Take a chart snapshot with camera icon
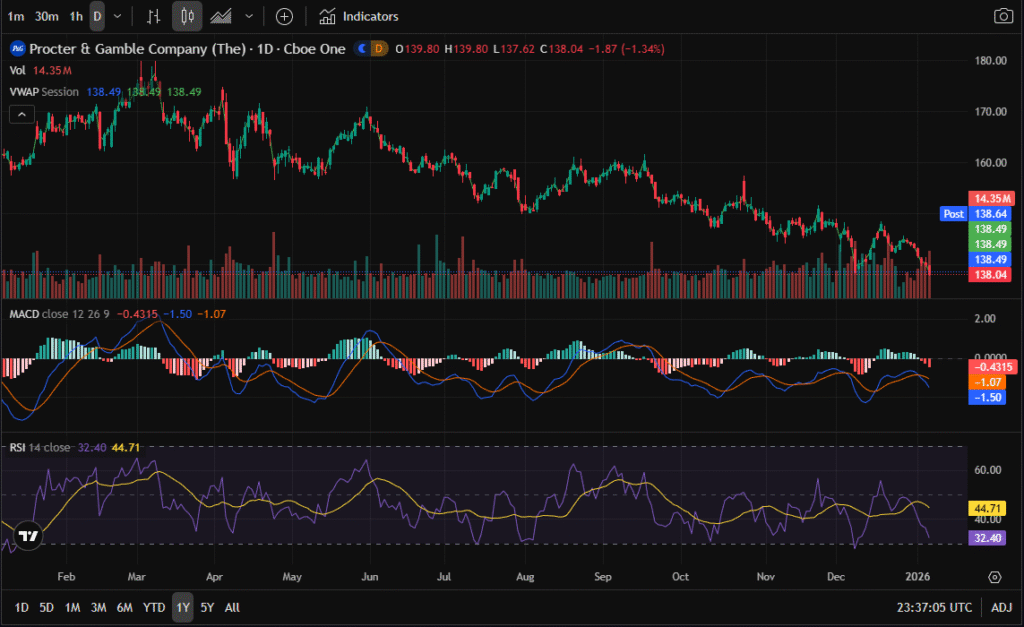The height and width of the screenshot is (627, 1024). tap(1002, 16)
